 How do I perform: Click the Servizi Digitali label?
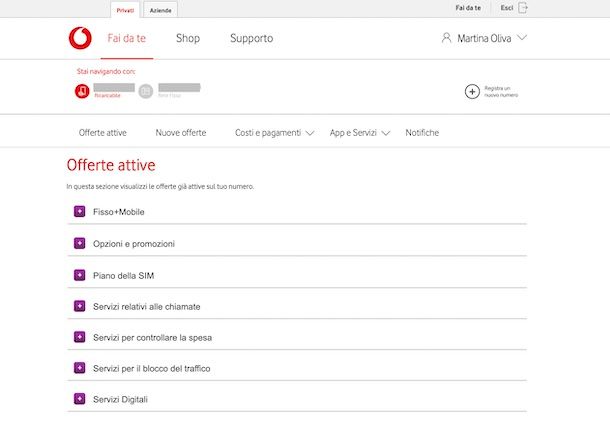[x=120, y=399]
